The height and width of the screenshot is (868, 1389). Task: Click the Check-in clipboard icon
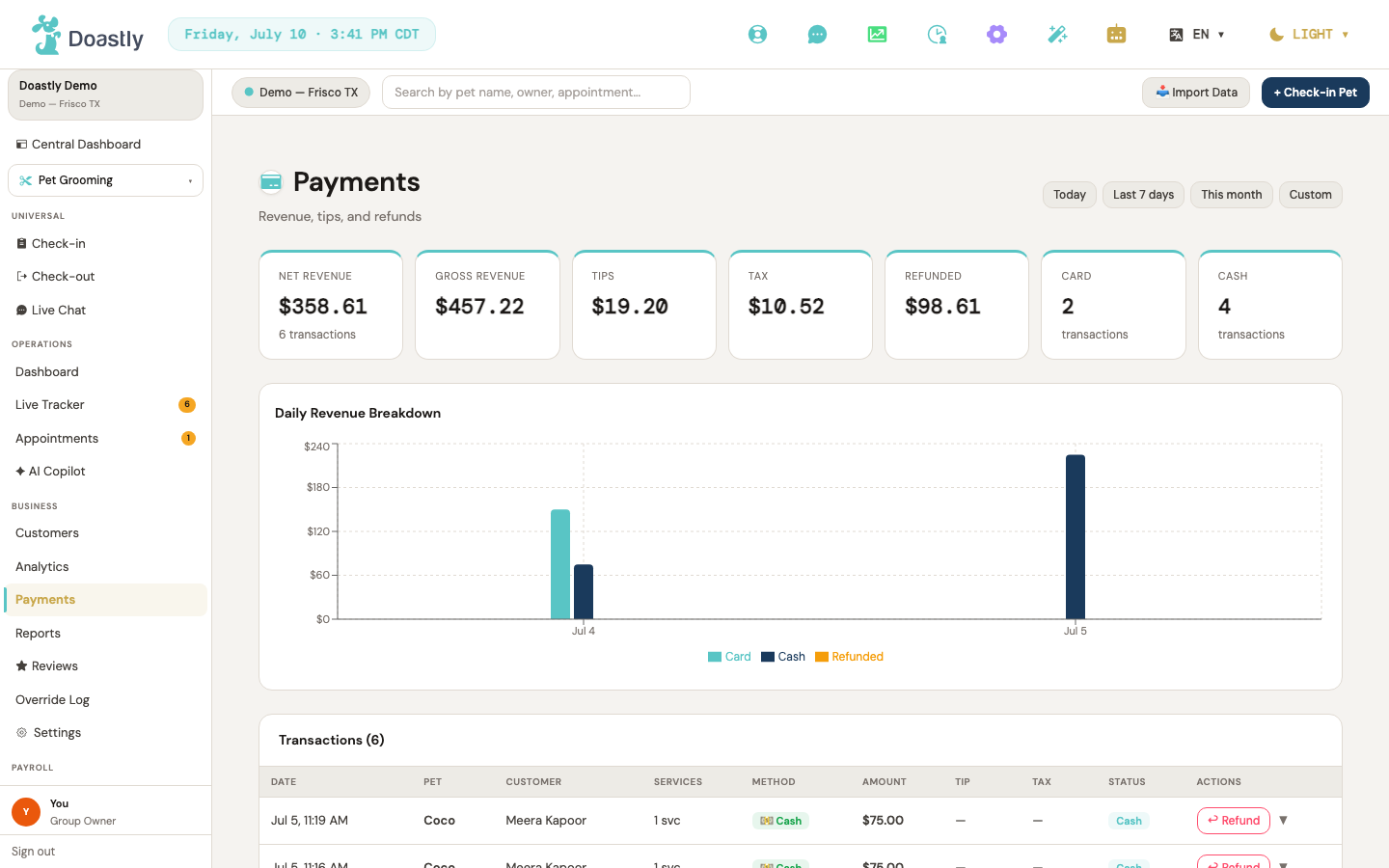(21, 244)
